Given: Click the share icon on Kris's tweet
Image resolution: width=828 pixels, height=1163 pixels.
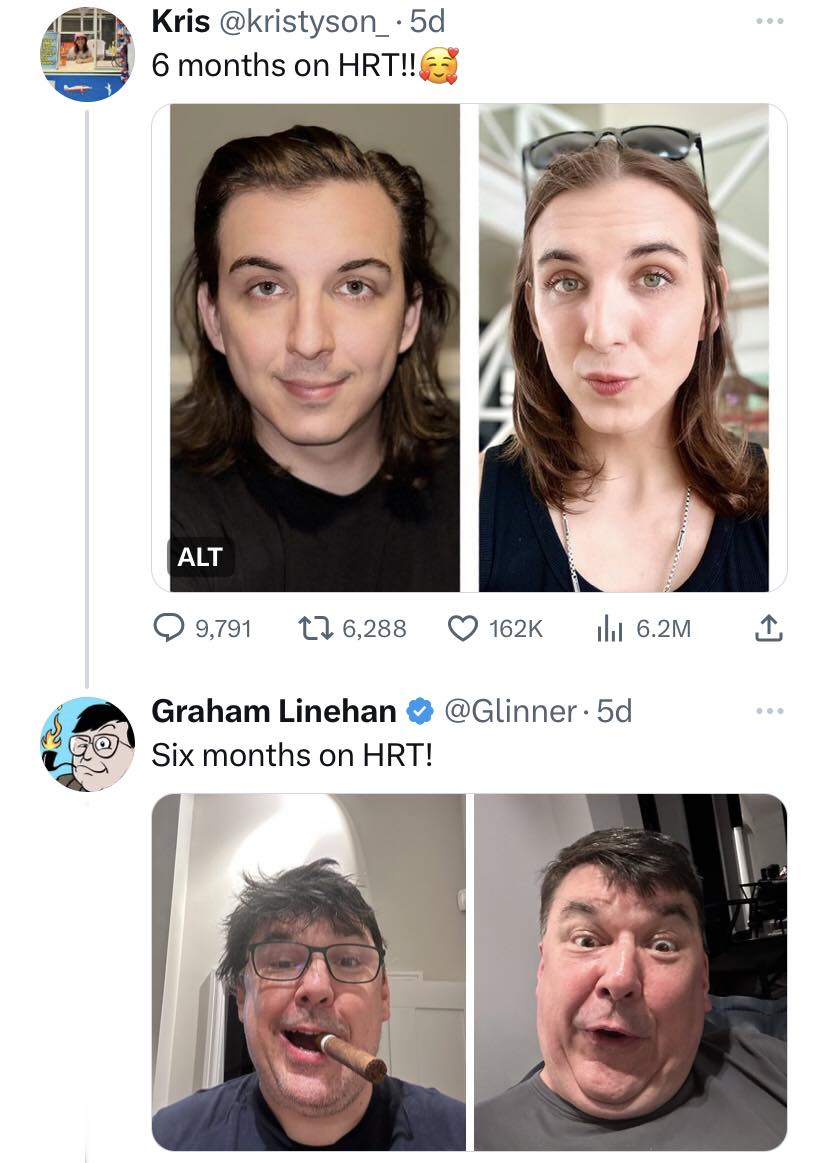Looking at the screenshot, I should click(x=765, y=628).
